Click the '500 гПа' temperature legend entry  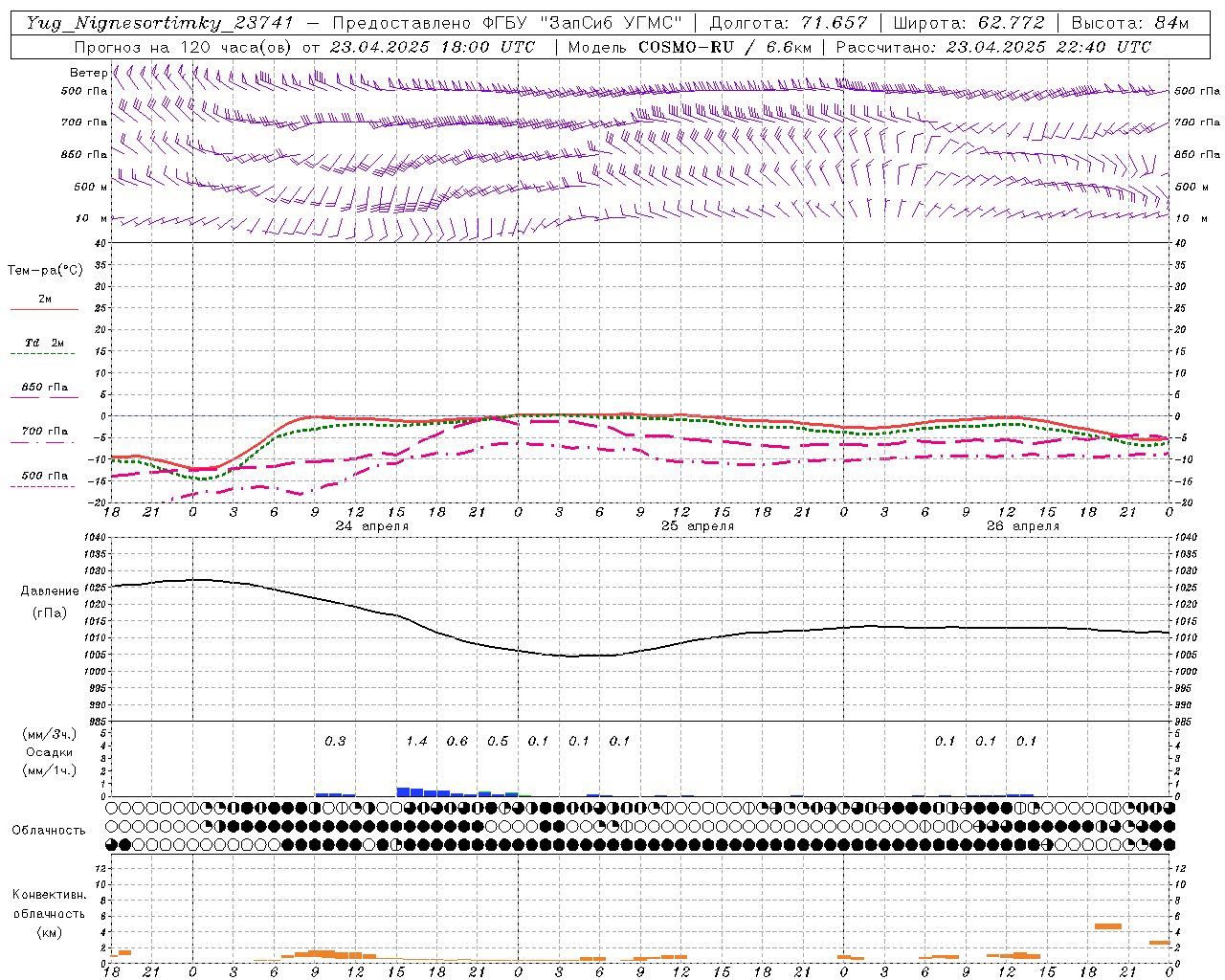[45, 476]
